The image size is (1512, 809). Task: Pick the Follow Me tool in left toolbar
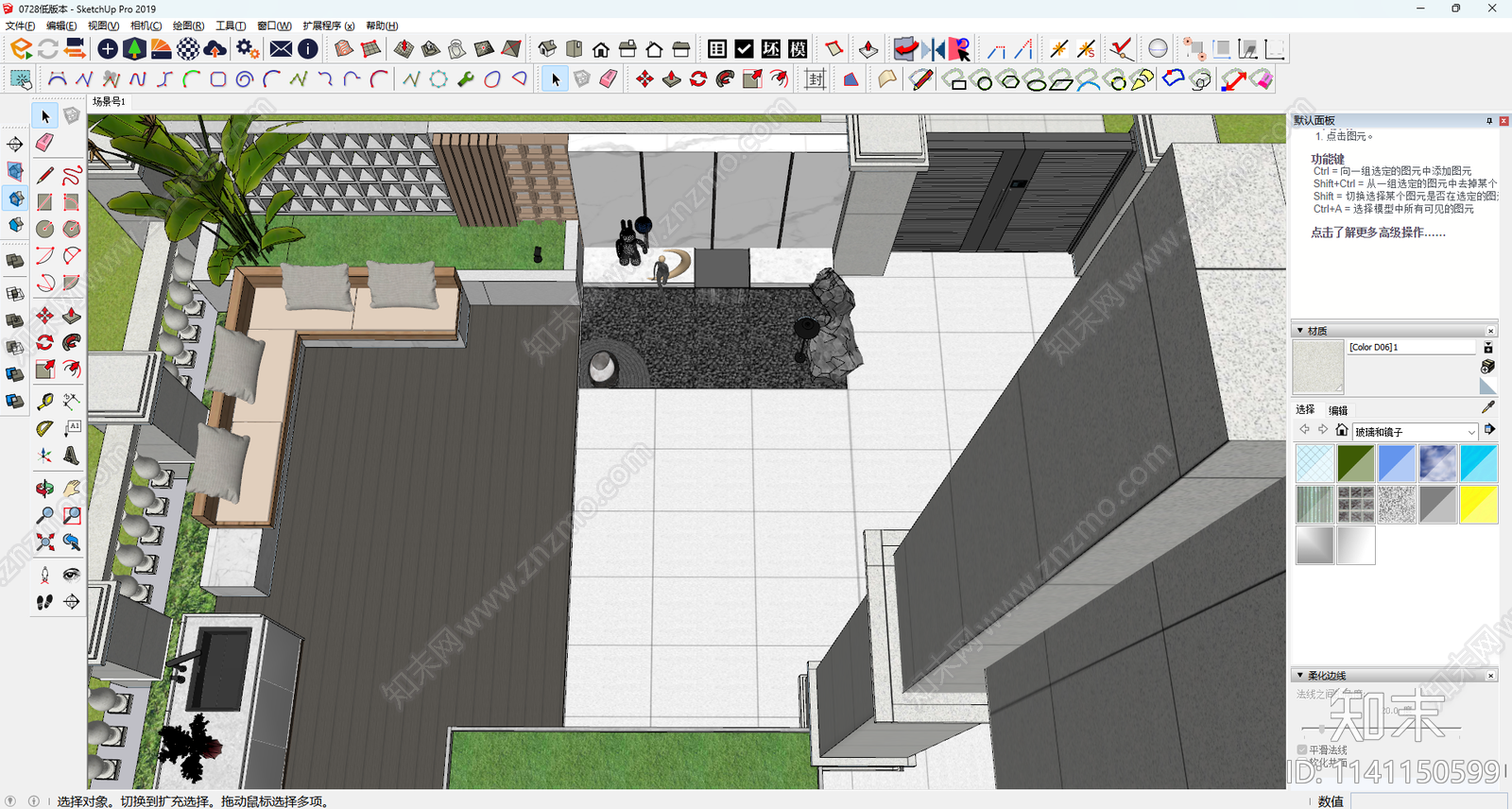72,342
